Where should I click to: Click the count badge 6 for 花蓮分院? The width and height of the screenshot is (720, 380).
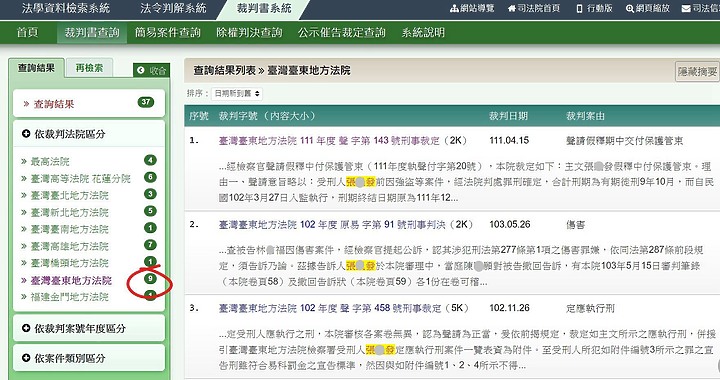tap(150, 177)
